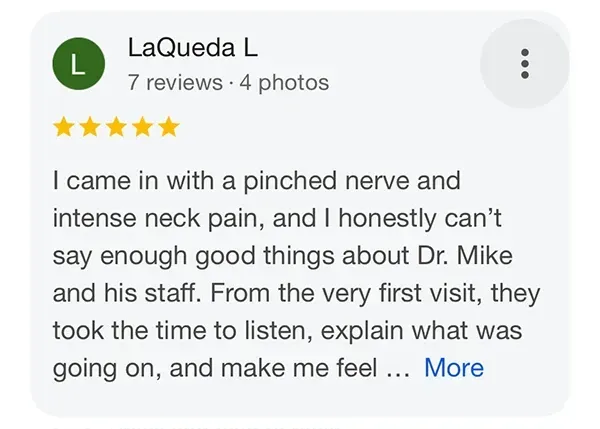Select the fourth gold rating star
Image resolution: width=600 pixels, height=429 pixels.
coord(143,127)
